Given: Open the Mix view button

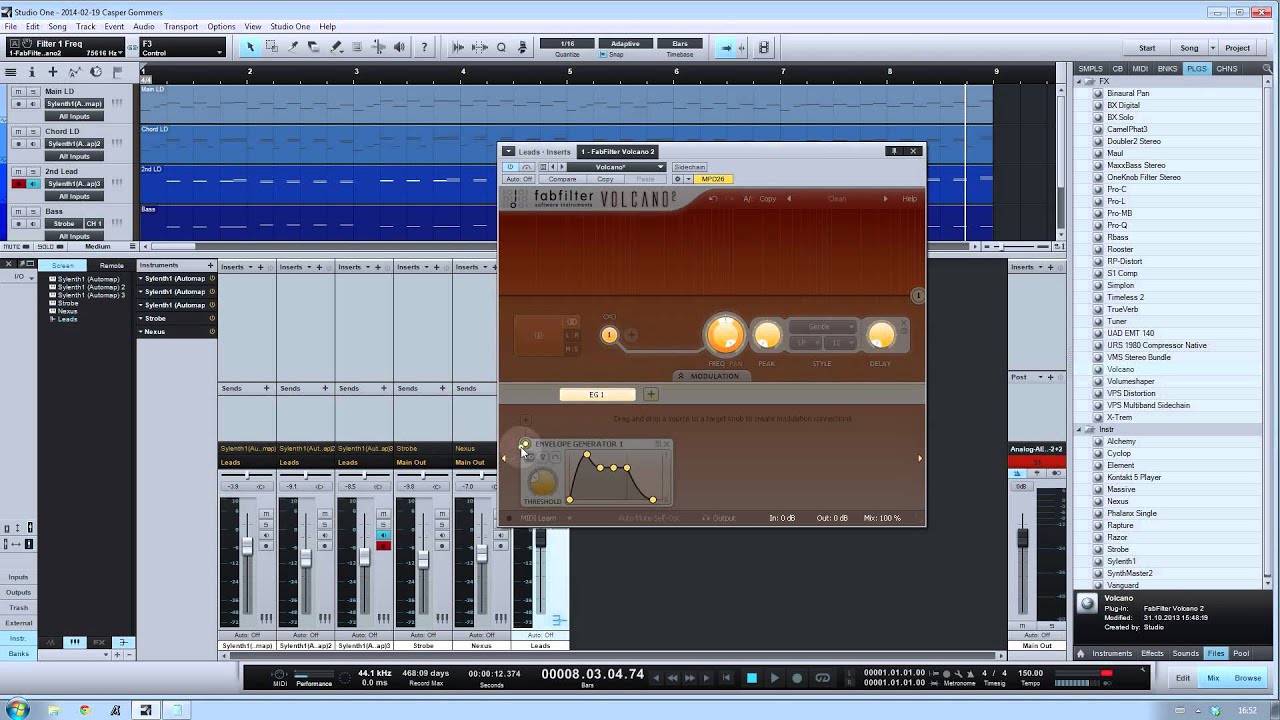Looking at the screenshot, I should 1213,678.
